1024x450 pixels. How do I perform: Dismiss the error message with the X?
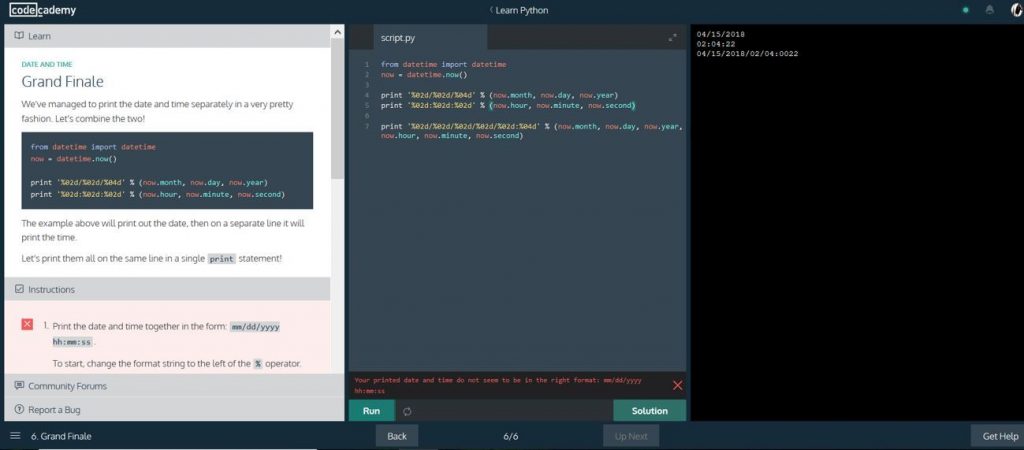click(677, 385)
